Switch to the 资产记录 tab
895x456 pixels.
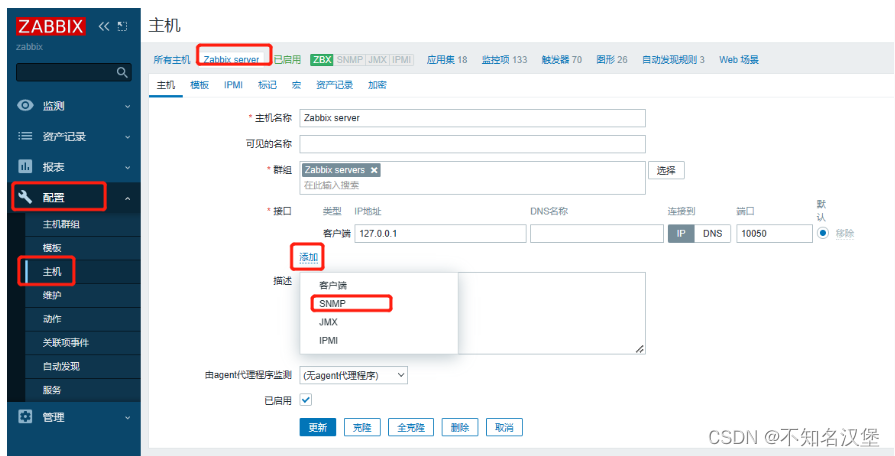[334, 85]
